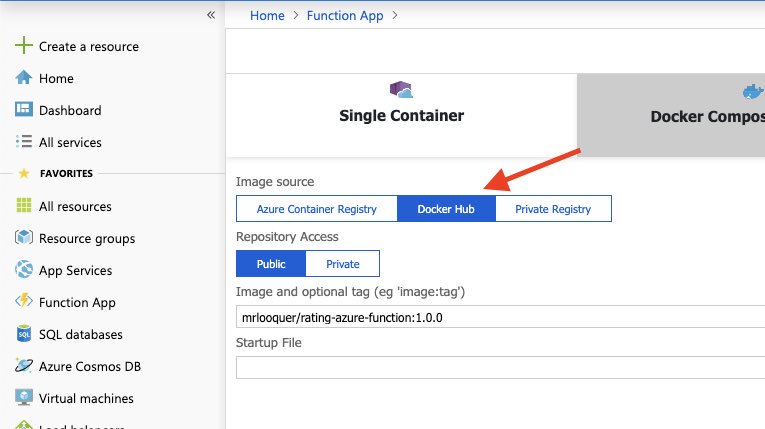Select Azure Container Registry image source

(317, 209)
